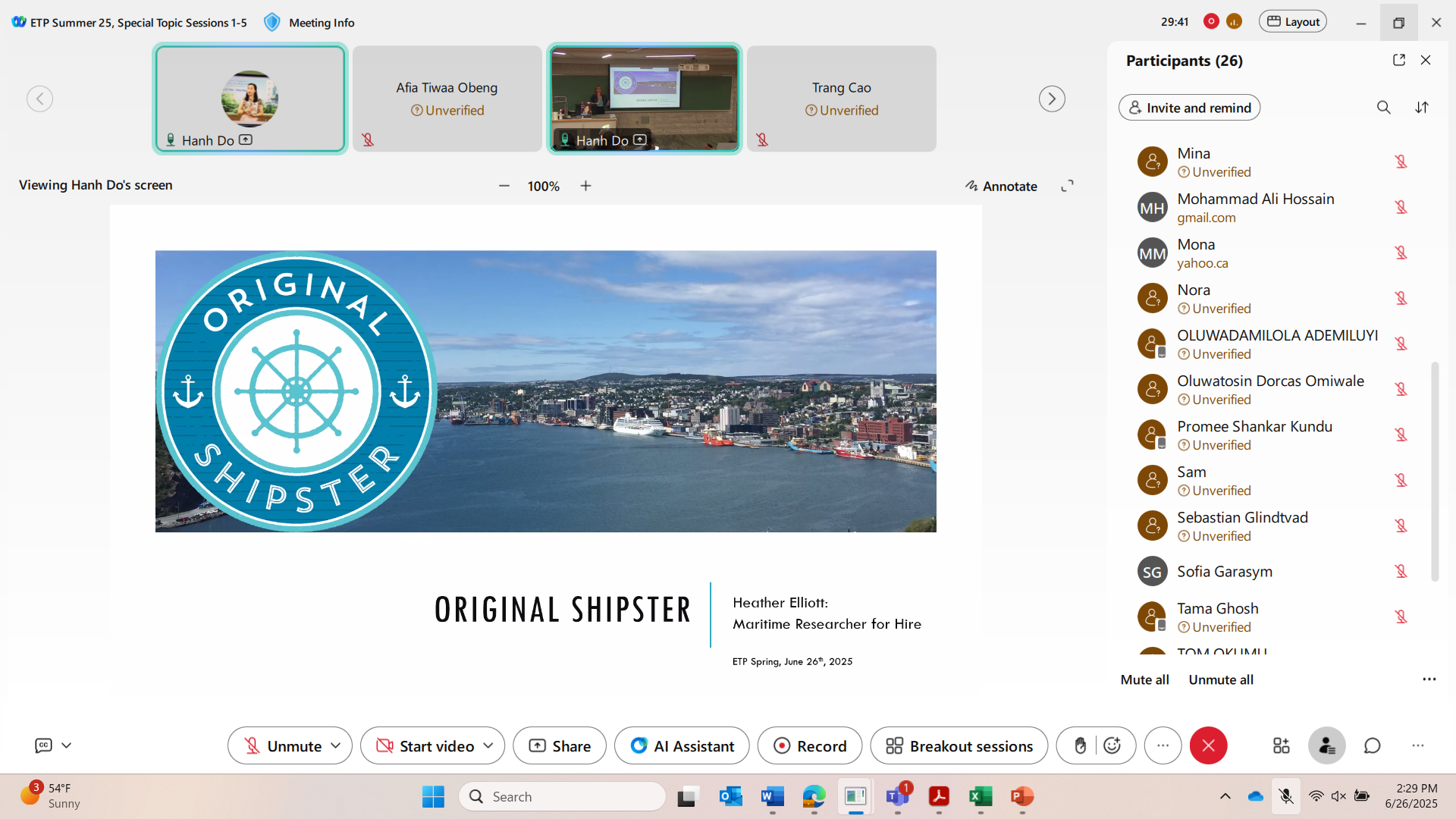Open more meeting options ellipsis
The width and height of the screenshot is (1456, 819).
(1163, 745)
